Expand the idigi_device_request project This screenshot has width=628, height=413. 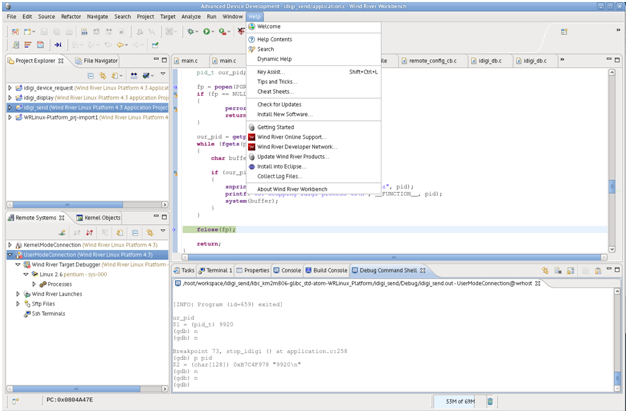(x=11, y=88)
